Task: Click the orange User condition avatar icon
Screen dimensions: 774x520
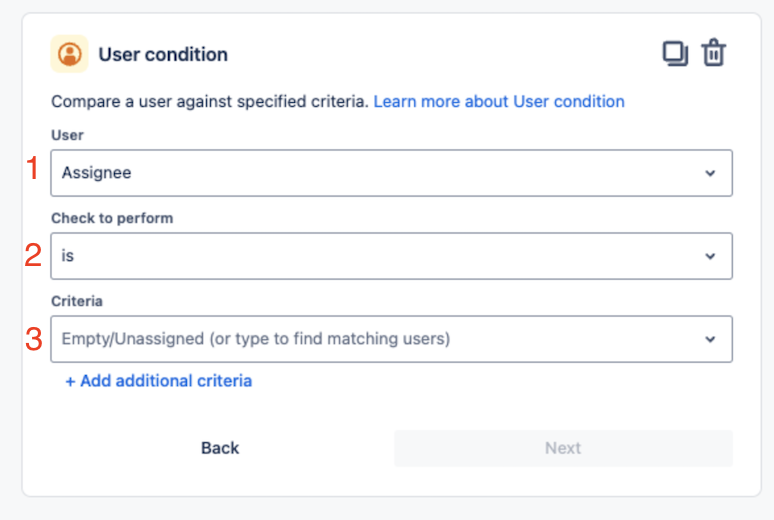Action: point(69,54)
